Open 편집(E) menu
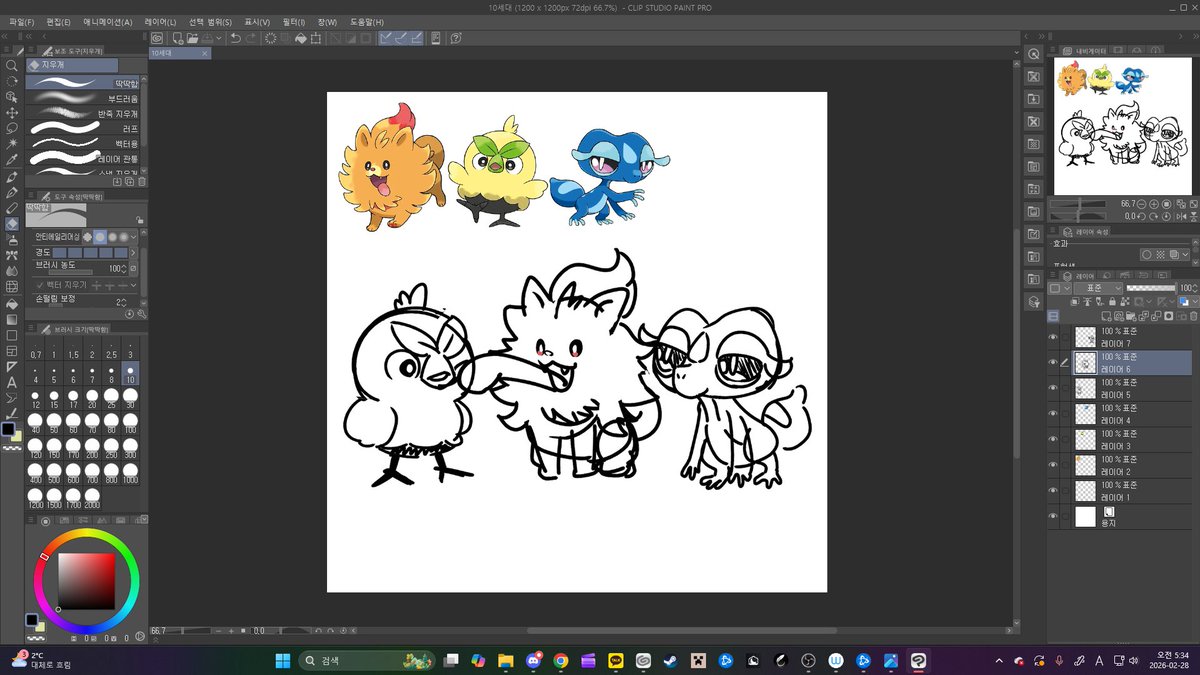Viewport: 1200px width, 675px height. click(x=60, y=21)
